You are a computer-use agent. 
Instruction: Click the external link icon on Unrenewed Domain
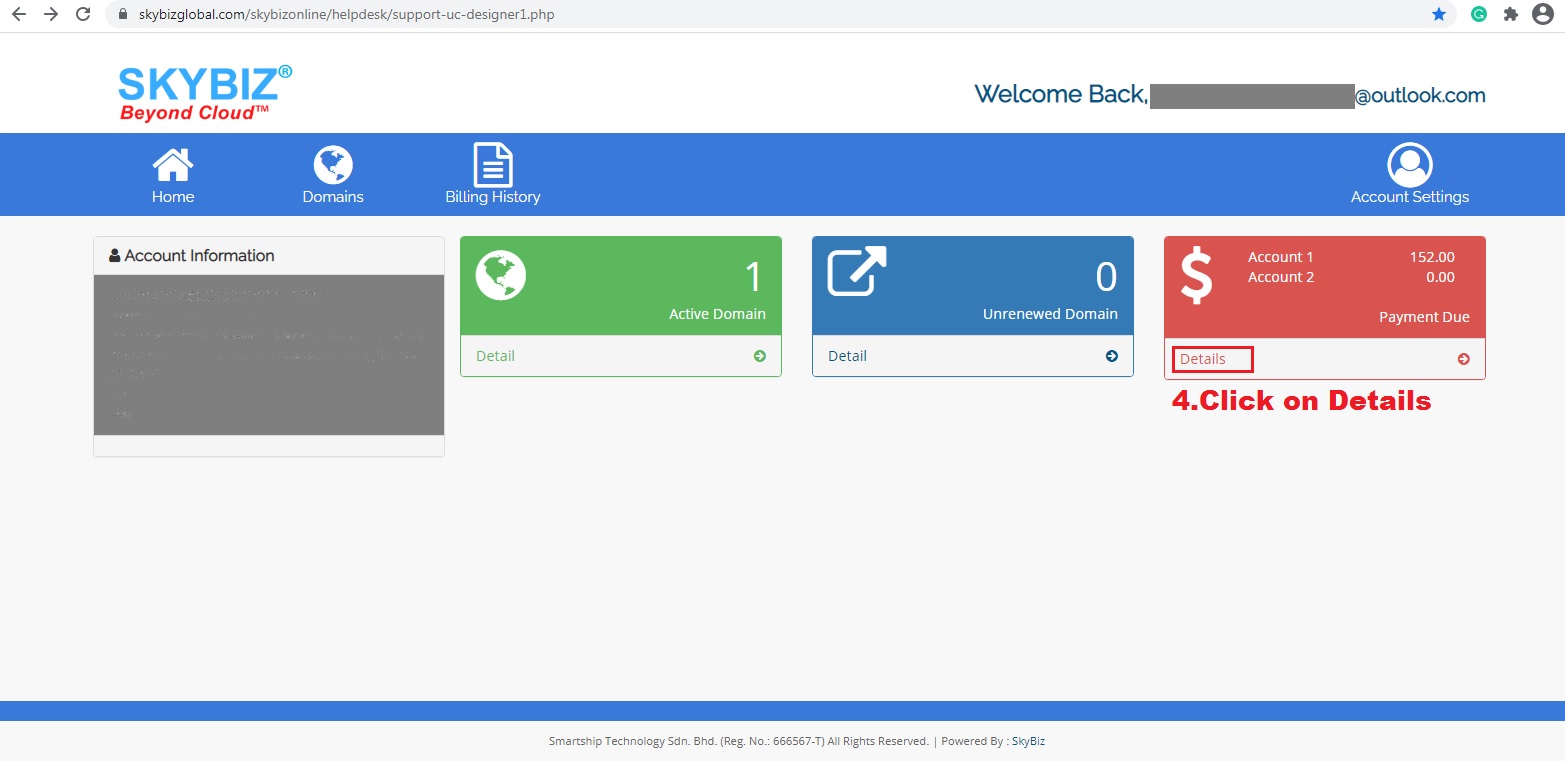click(857, 271)
